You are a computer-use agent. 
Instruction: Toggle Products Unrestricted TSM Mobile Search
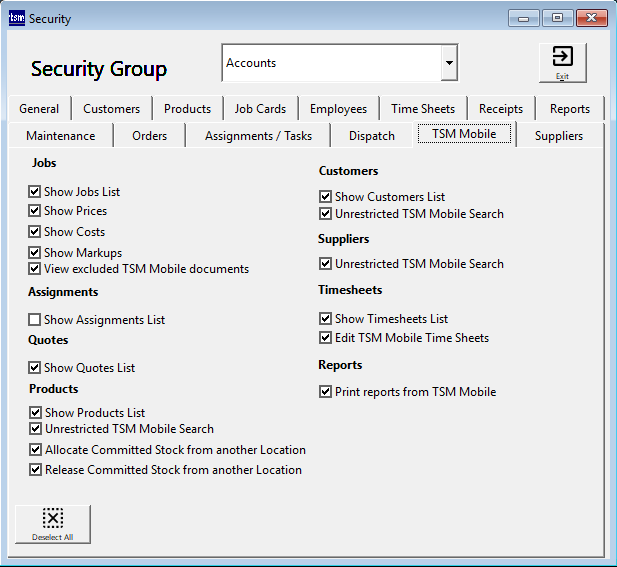(x=35, y=428)
